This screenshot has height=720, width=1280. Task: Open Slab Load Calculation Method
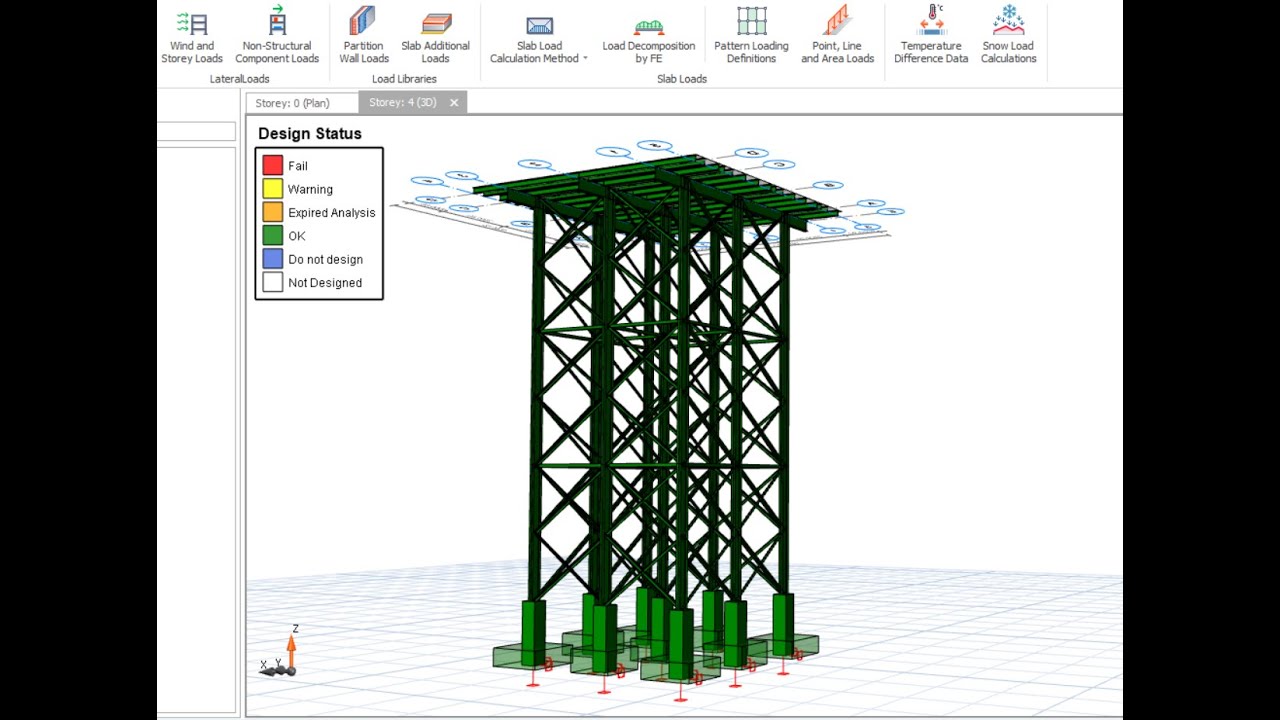[x=539, y=37]
